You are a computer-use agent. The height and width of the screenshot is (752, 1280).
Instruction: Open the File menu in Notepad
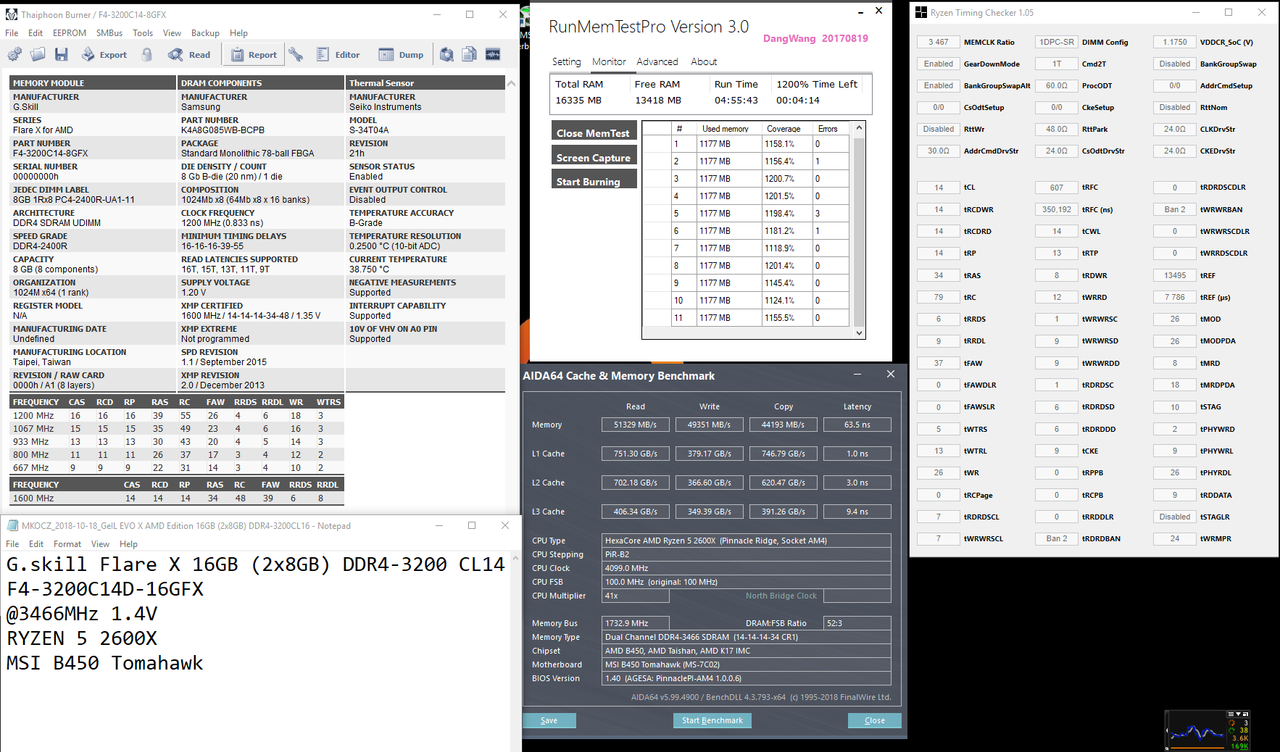click(13, 544)
